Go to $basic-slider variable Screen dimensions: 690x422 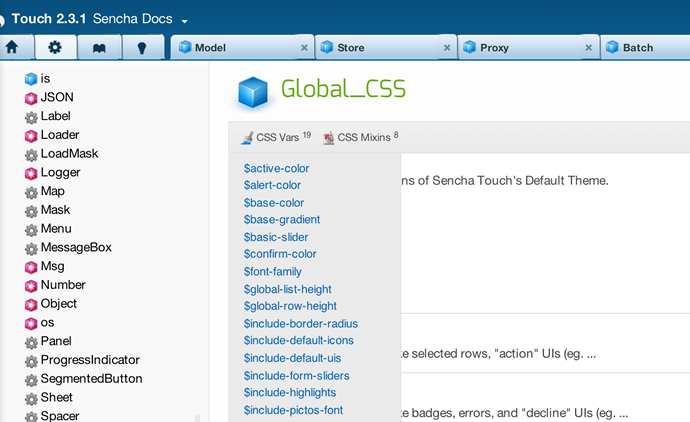click(x=275, y=237)
